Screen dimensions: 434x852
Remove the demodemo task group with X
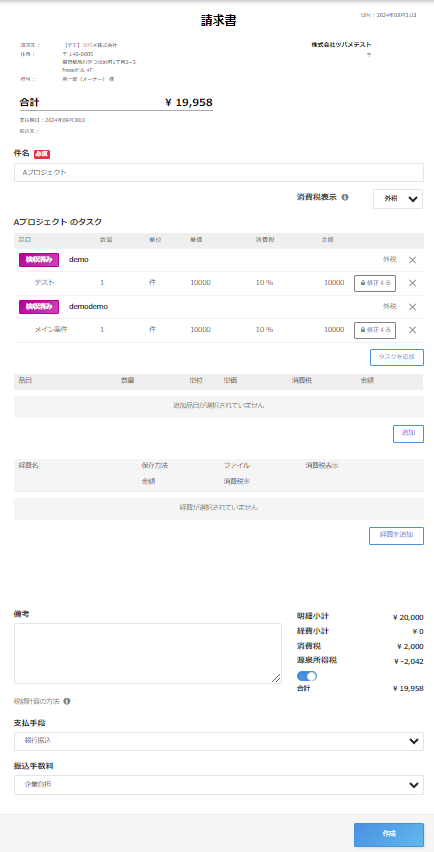point(412,306)
